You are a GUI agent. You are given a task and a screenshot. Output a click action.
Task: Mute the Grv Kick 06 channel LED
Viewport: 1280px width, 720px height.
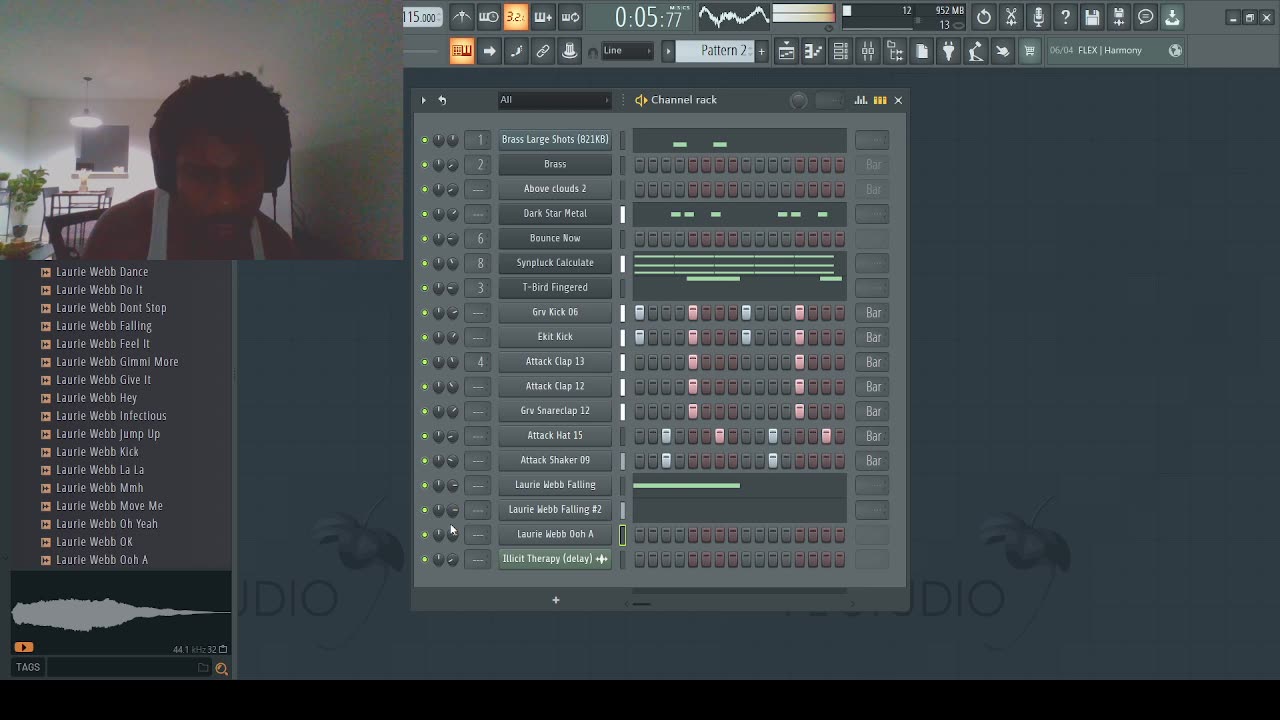tap(425, 312)
